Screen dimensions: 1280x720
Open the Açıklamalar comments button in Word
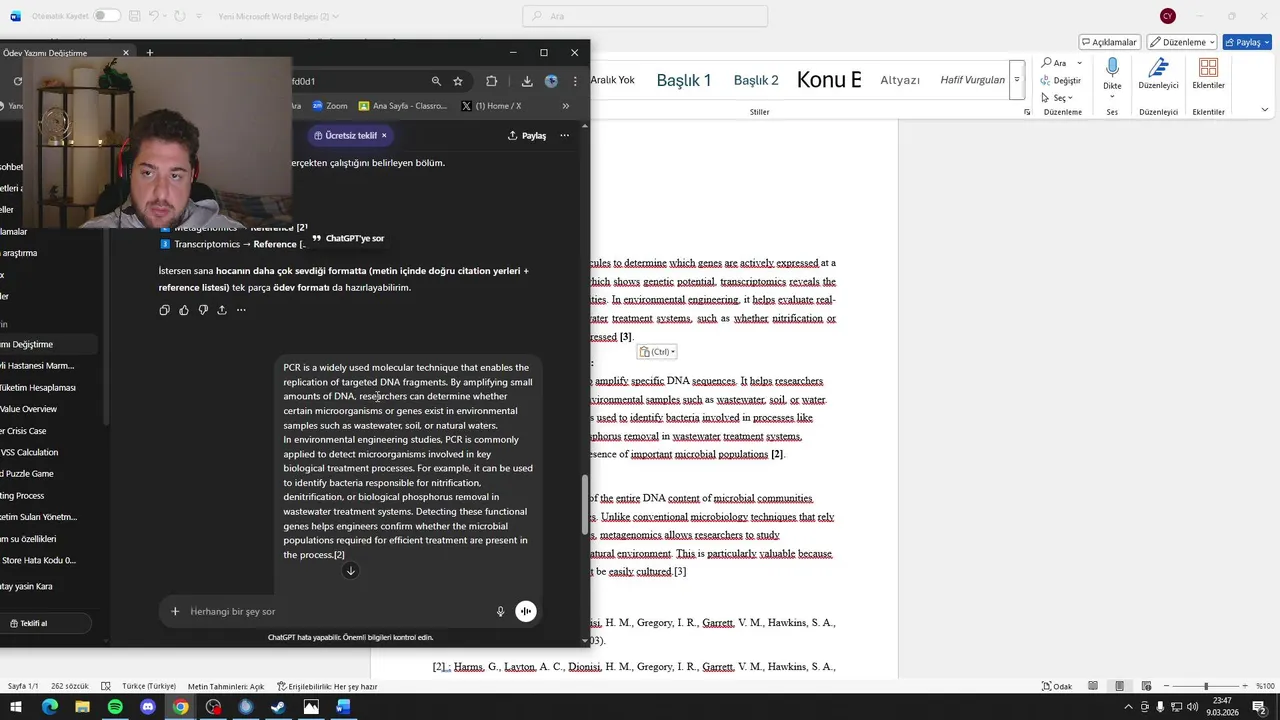(1110, 42)
